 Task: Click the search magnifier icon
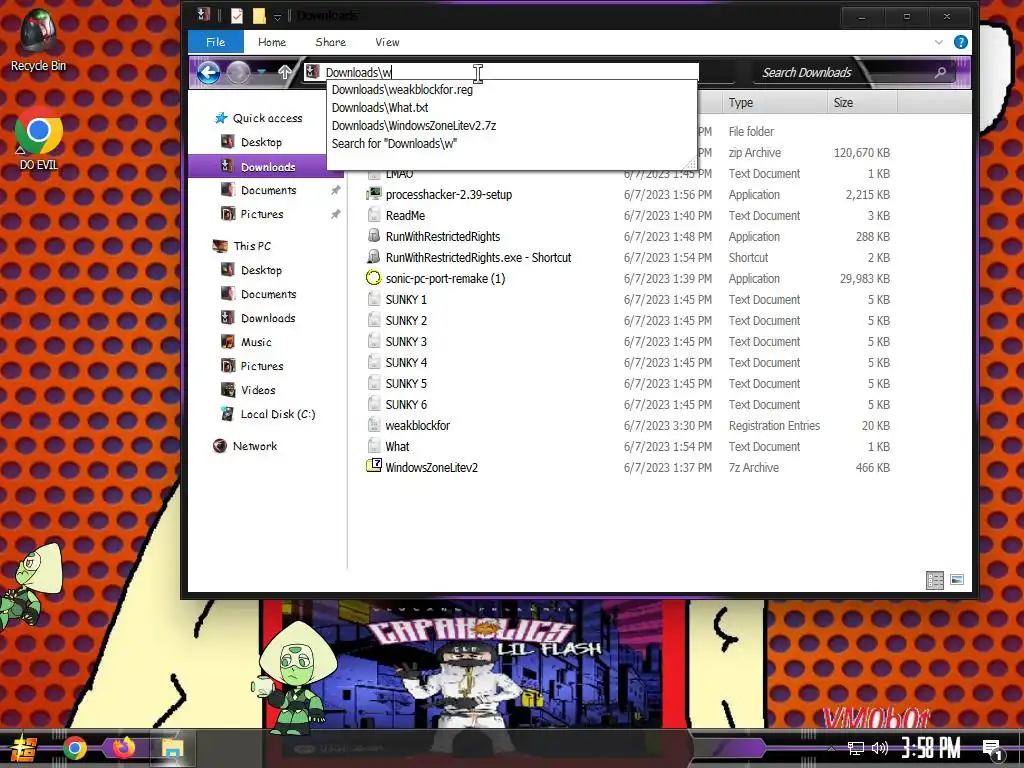pyautogui.click(x=940, y=72)
